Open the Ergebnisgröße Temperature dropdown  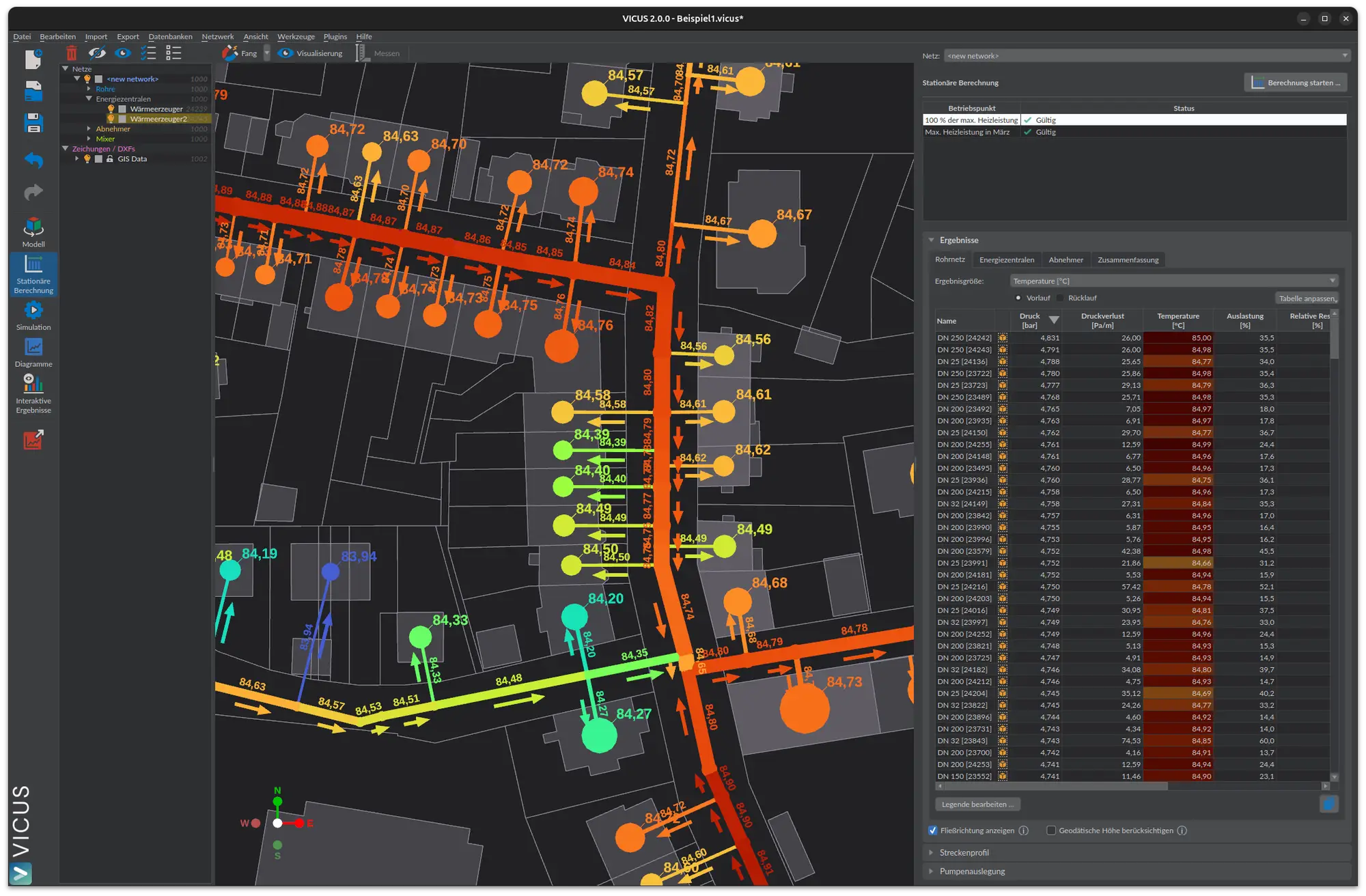(x=1173, y=281)
